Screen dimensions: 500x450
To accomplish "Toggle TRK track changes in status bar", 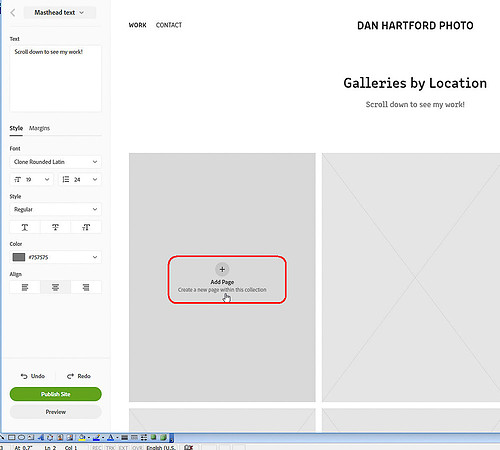I will [110, 447].
